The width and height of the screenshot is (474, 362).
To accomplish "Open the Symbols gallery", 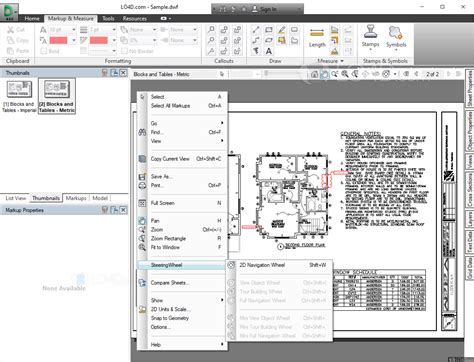I will [x=396, y=38].
